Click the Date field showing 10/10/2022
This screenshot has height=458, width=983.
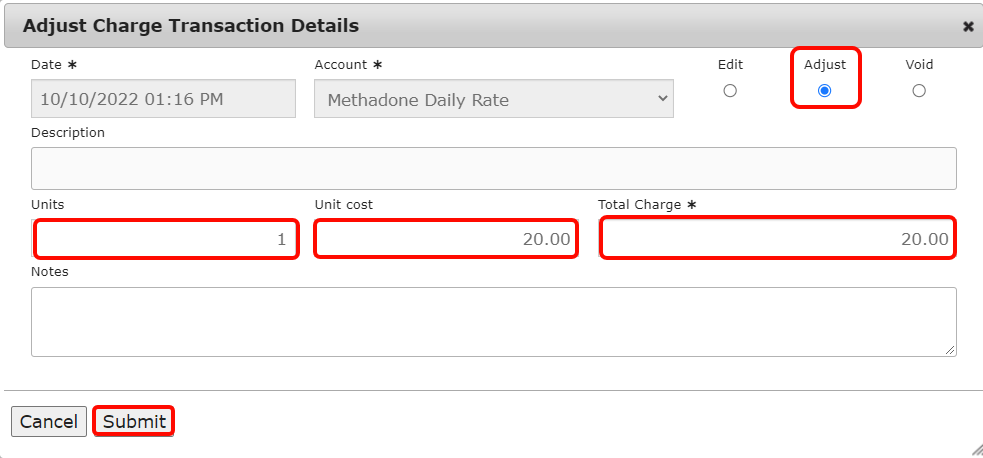(163, 99)
